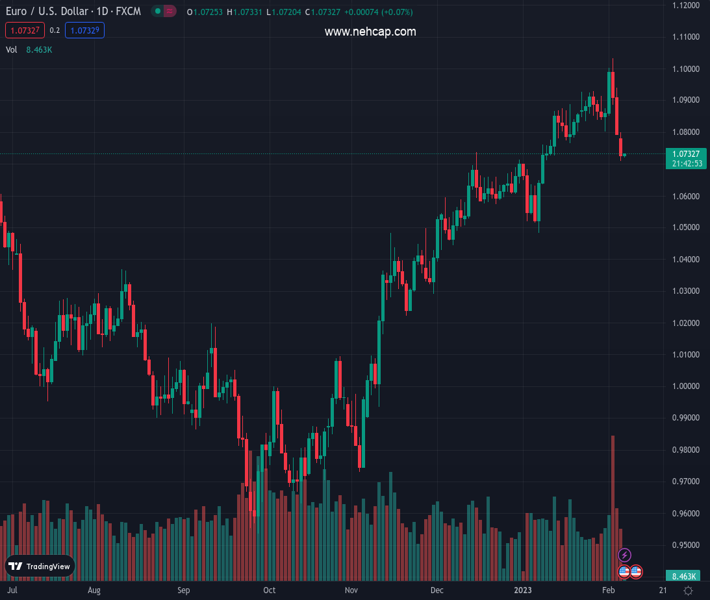Click the spread value 0.2 between prices

pos(55,30)
